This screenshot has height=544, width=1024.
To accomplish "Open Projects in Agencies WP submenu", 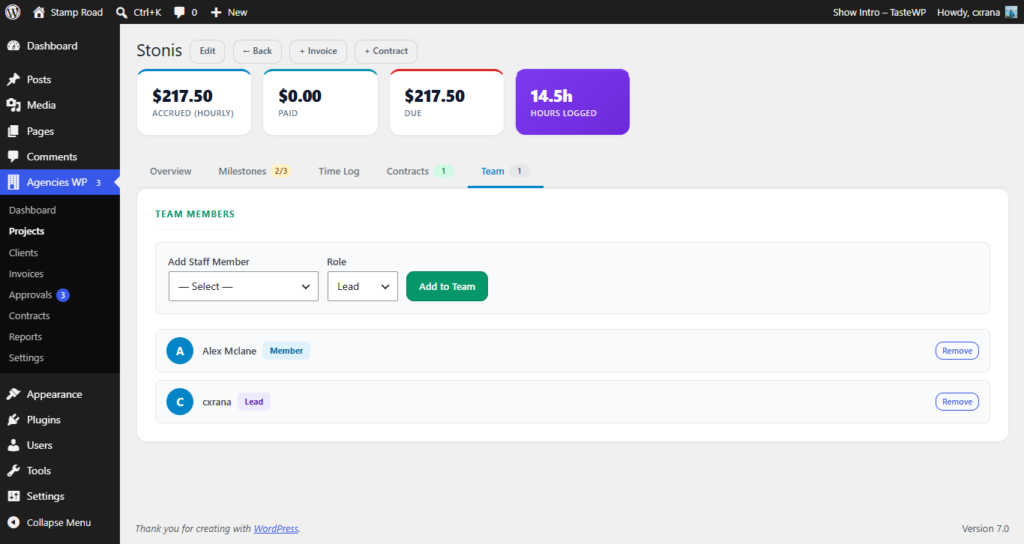I will (27, 231).
